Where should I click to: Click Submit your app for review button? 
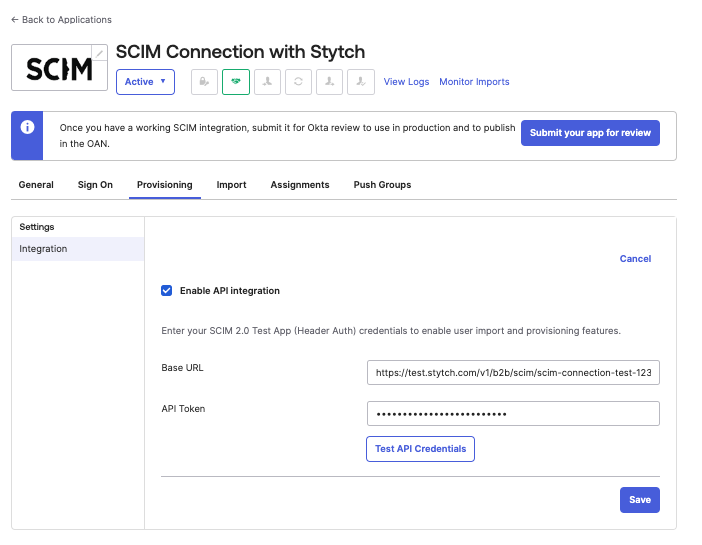point(590,133)
